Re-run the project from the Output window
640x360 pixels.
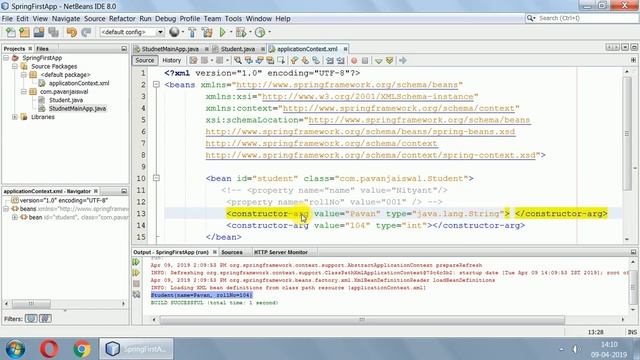136,262
